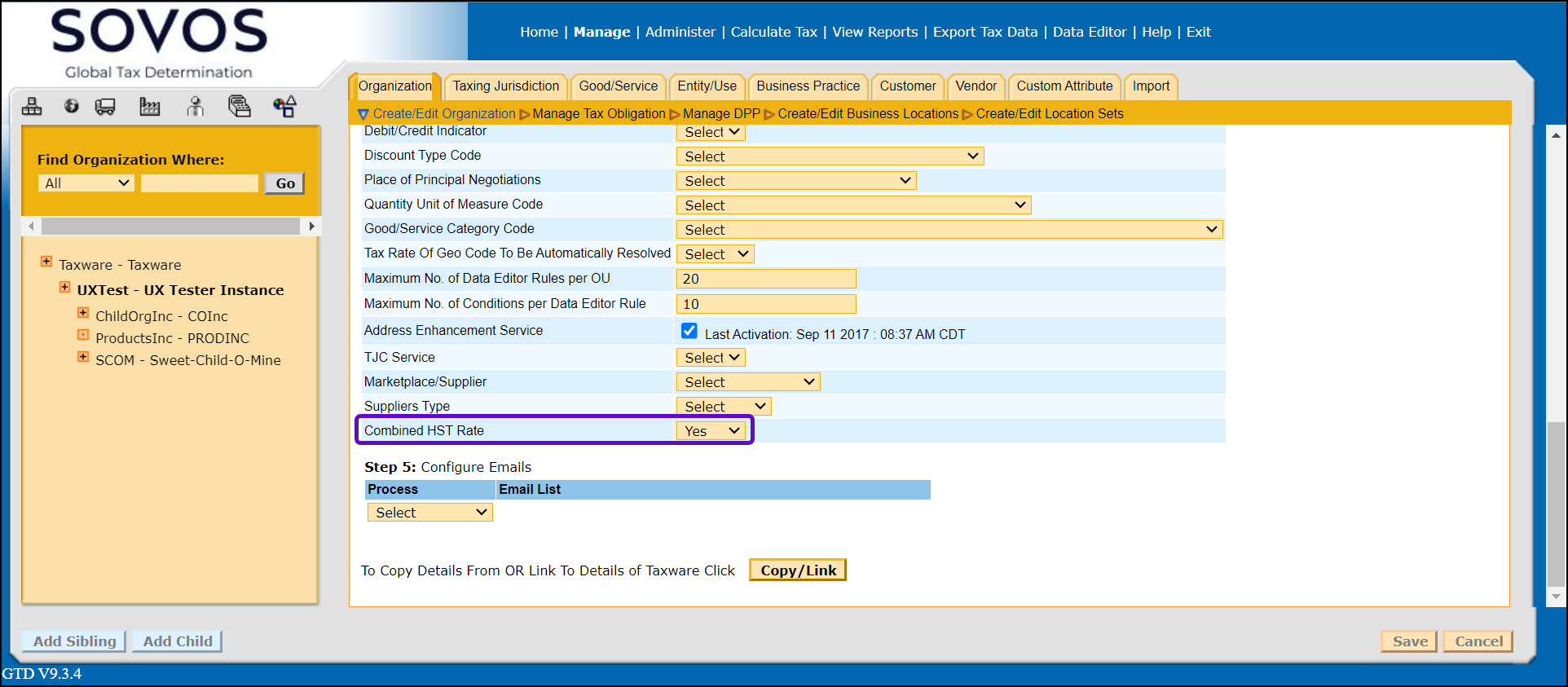Viewport: 1568px width, 687px height.
Task: Expand the ChildOrgInc tree node
Action: click(83, 313)
